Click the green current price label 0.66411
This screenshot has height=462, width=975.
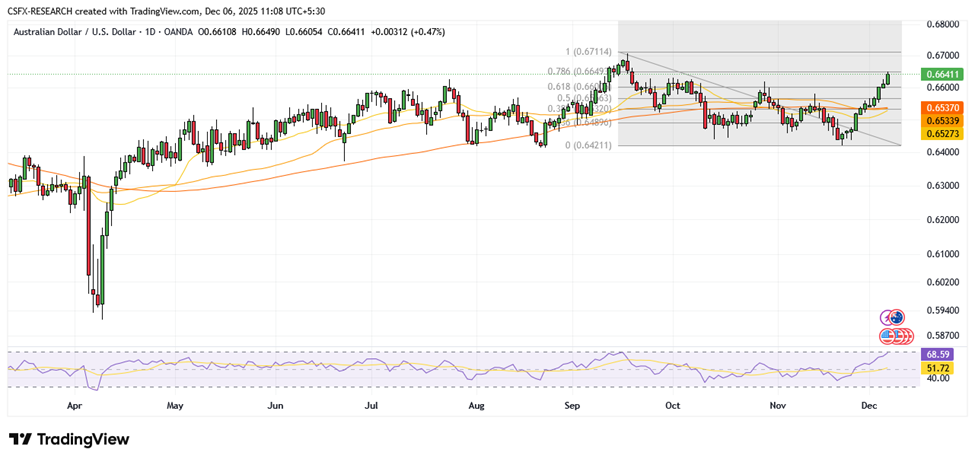coord(944,74)
